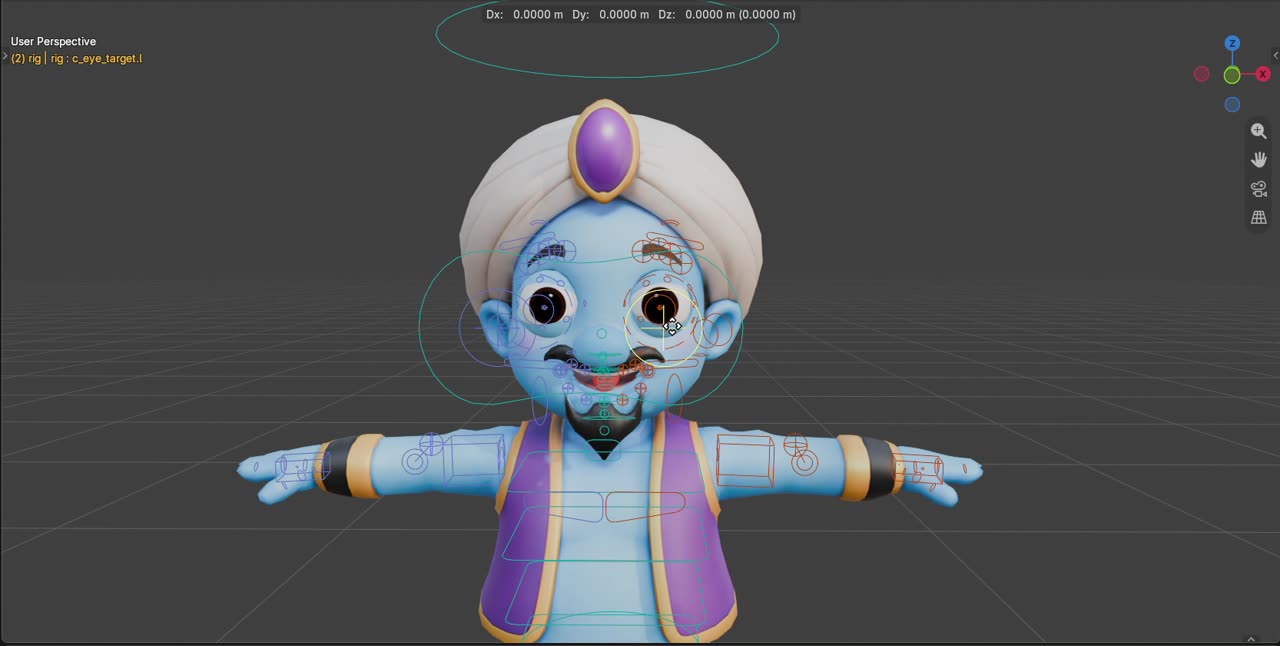Expand the sidebar via top-right arrow
1280x646 pixels.
(1275, 56)
